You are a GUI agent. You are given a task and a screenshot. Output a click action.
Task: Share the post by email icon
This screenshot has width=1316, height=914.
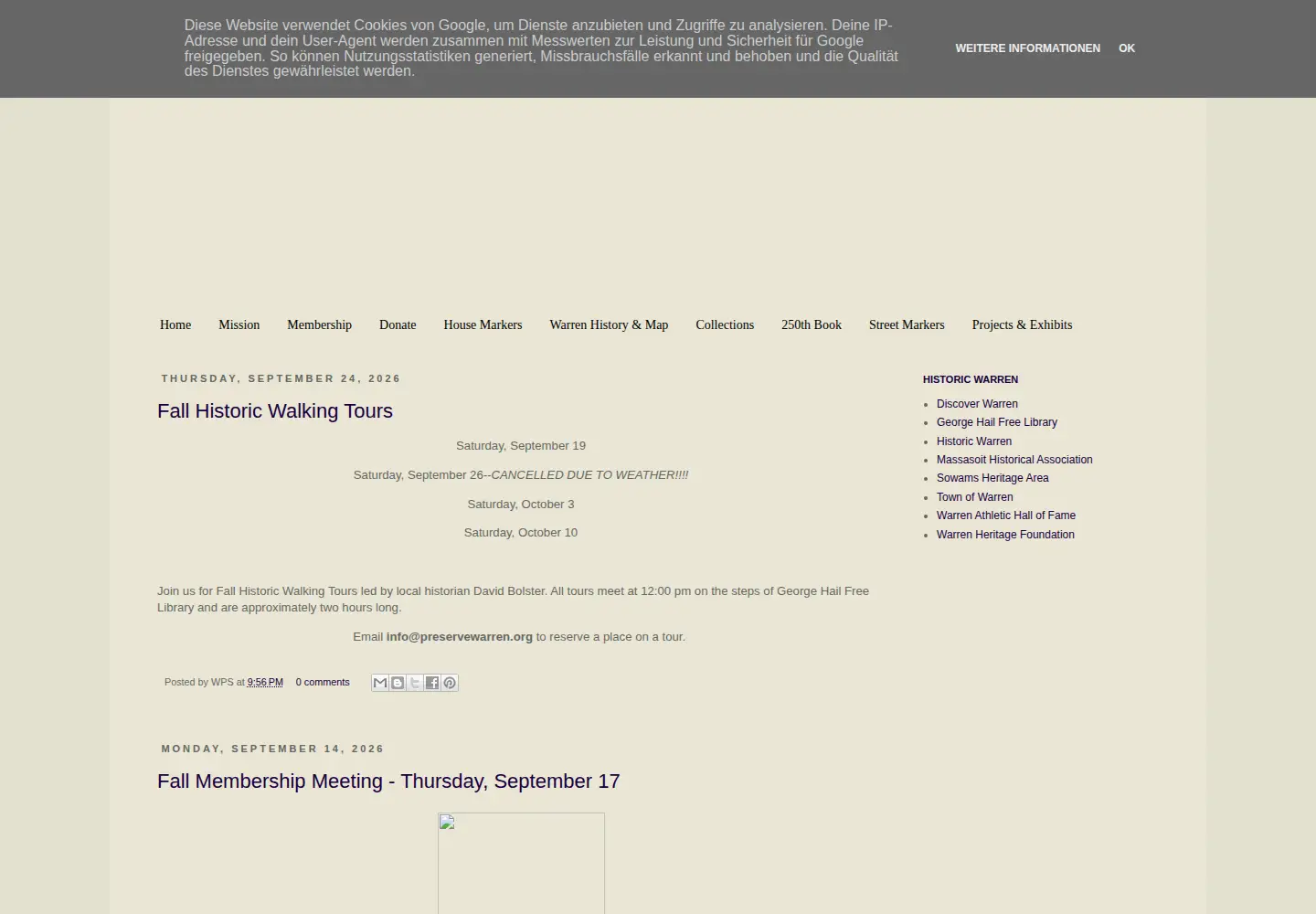pyautogui.click(x=380, y=683)
